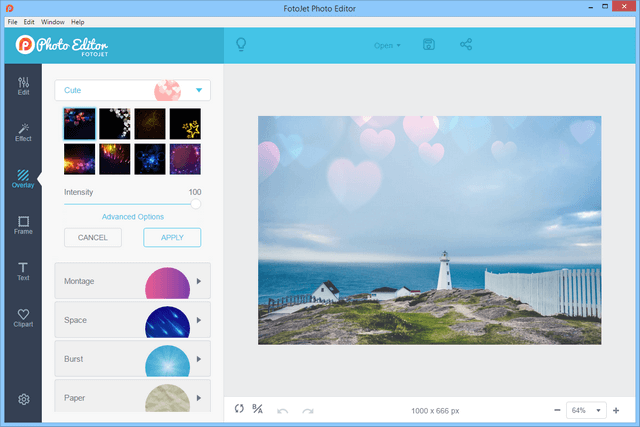The image size is (640, 427).
Task: Select the Effect wand tool
Action: (23, 131)
